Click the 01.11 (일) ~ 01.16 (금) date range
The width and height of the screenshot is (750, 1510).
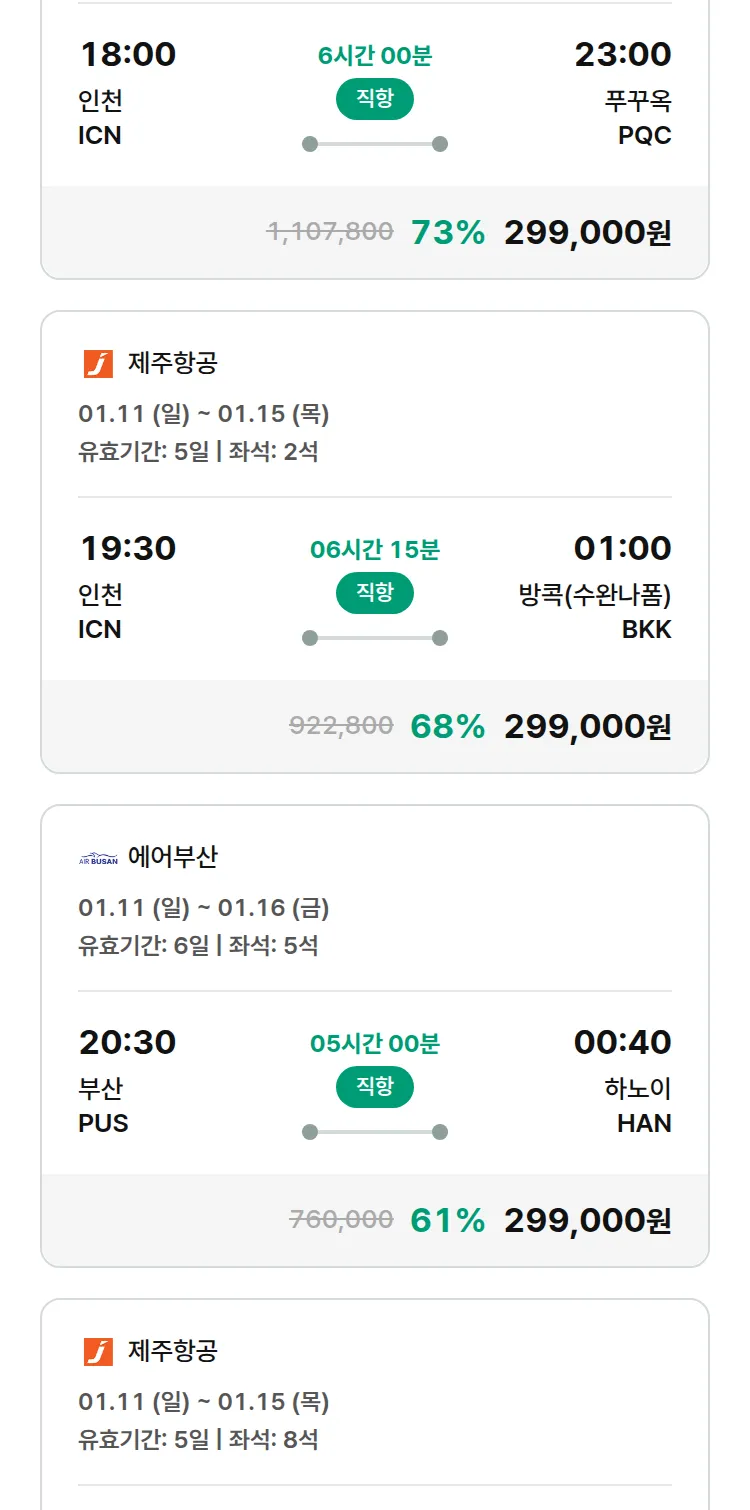click(x=204, y=908)
